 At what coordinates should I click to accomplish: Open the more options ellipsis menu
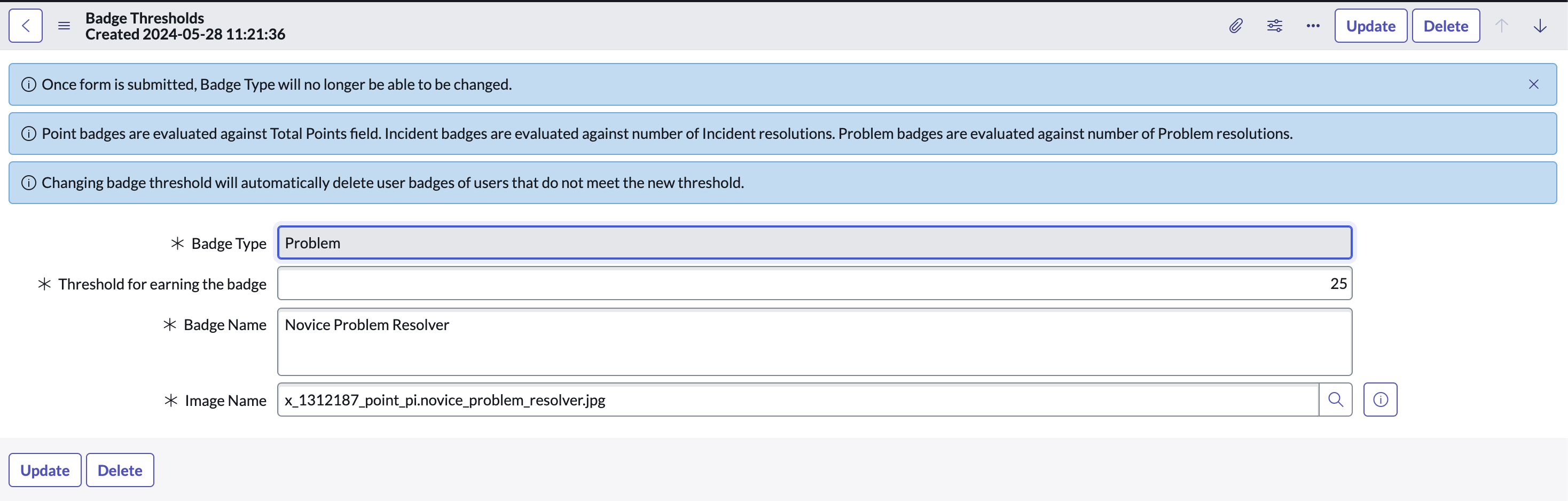(x=1312, y=26)
